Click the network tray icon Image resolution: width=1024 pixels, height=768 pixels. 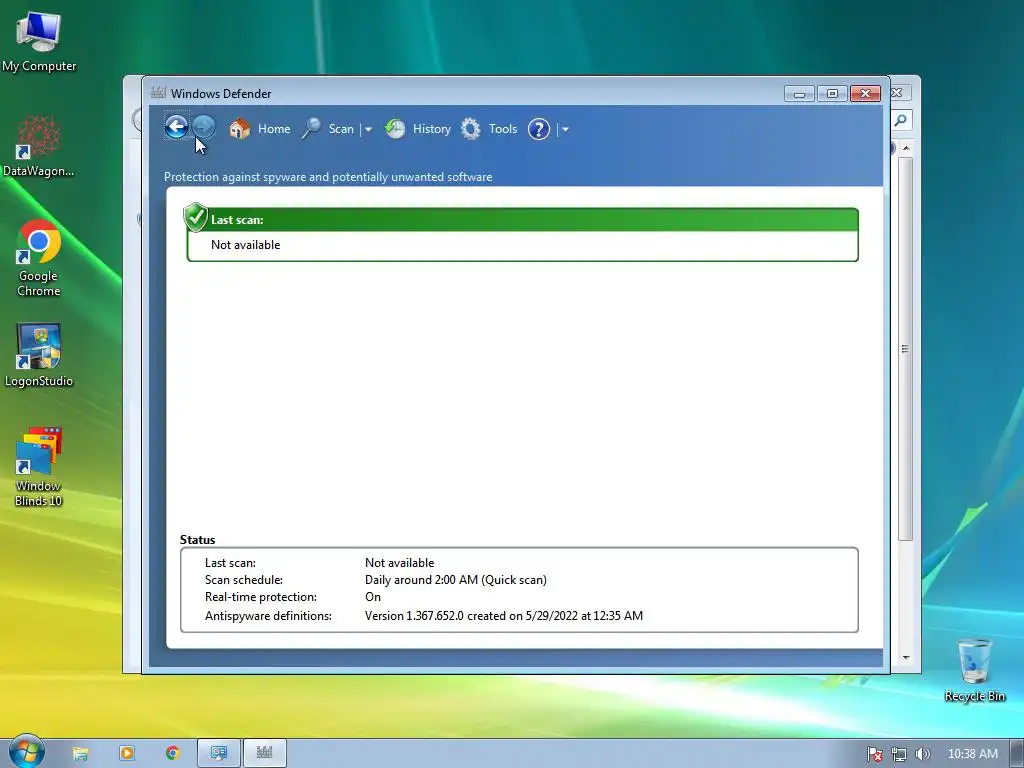point(899,754)
